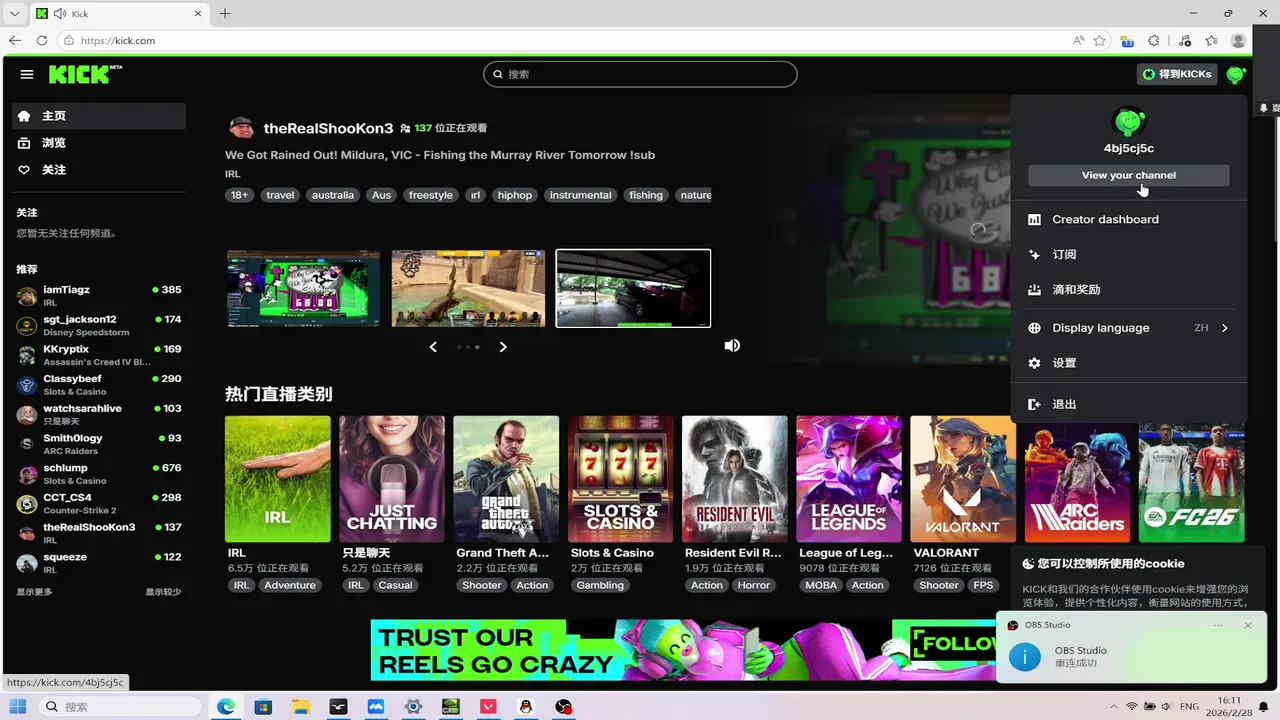Click the search magnifier icon
This screenshot has width=1280, height=720.
[497, 74]
